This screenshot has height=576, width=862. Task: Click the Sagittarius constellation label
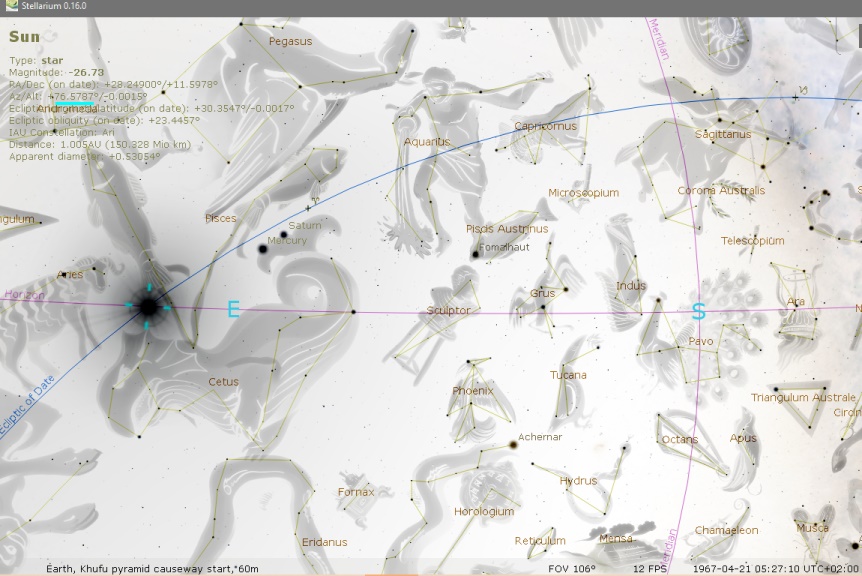(722, 134)
